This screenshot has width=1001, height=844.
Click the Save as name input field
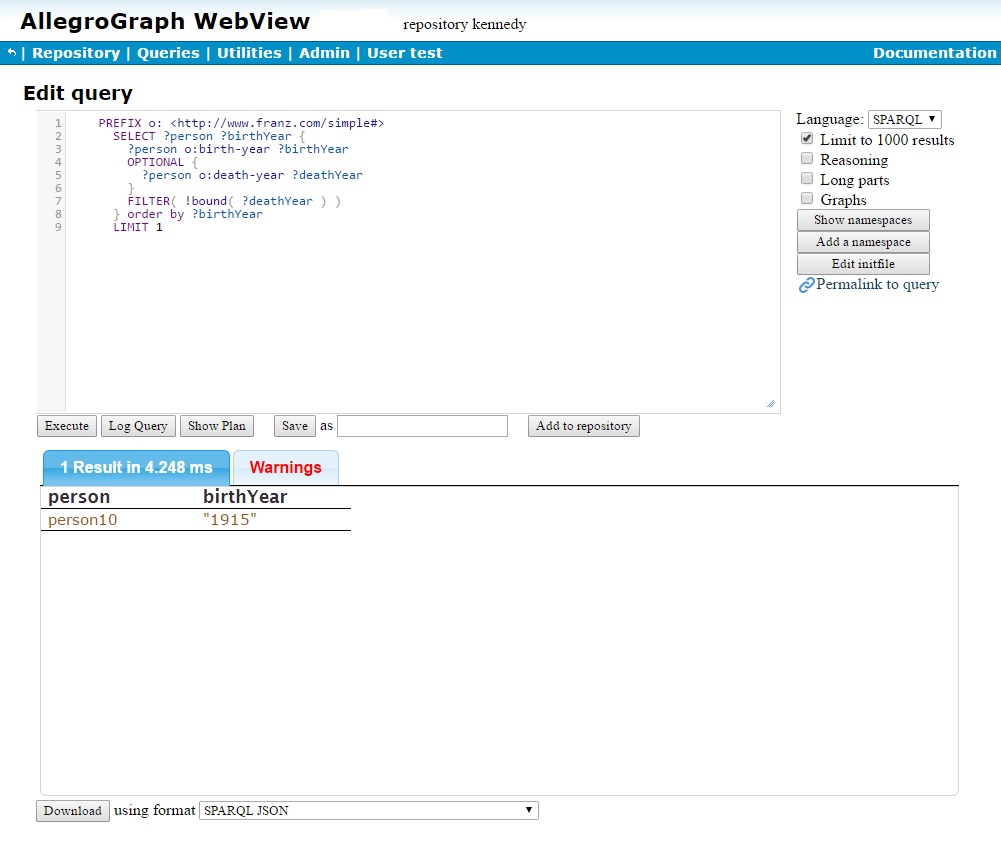point(422,426)
